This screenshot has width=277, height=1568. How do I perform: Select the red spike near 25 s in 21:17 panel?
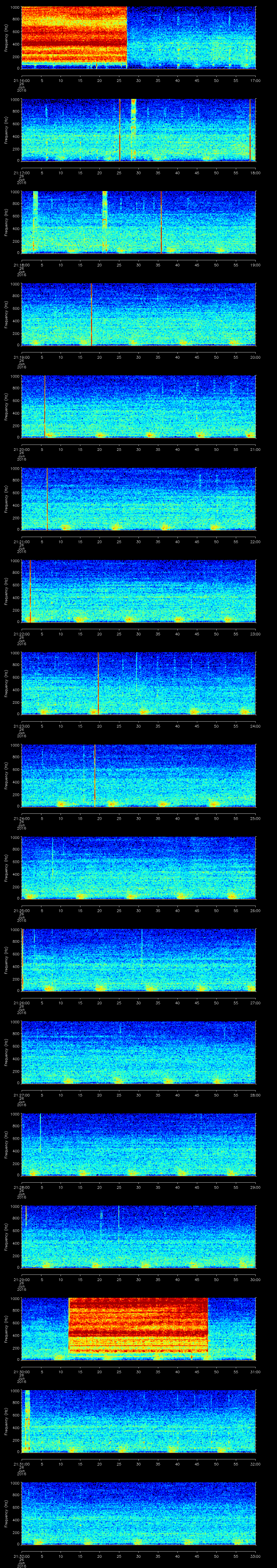point(120,130)
